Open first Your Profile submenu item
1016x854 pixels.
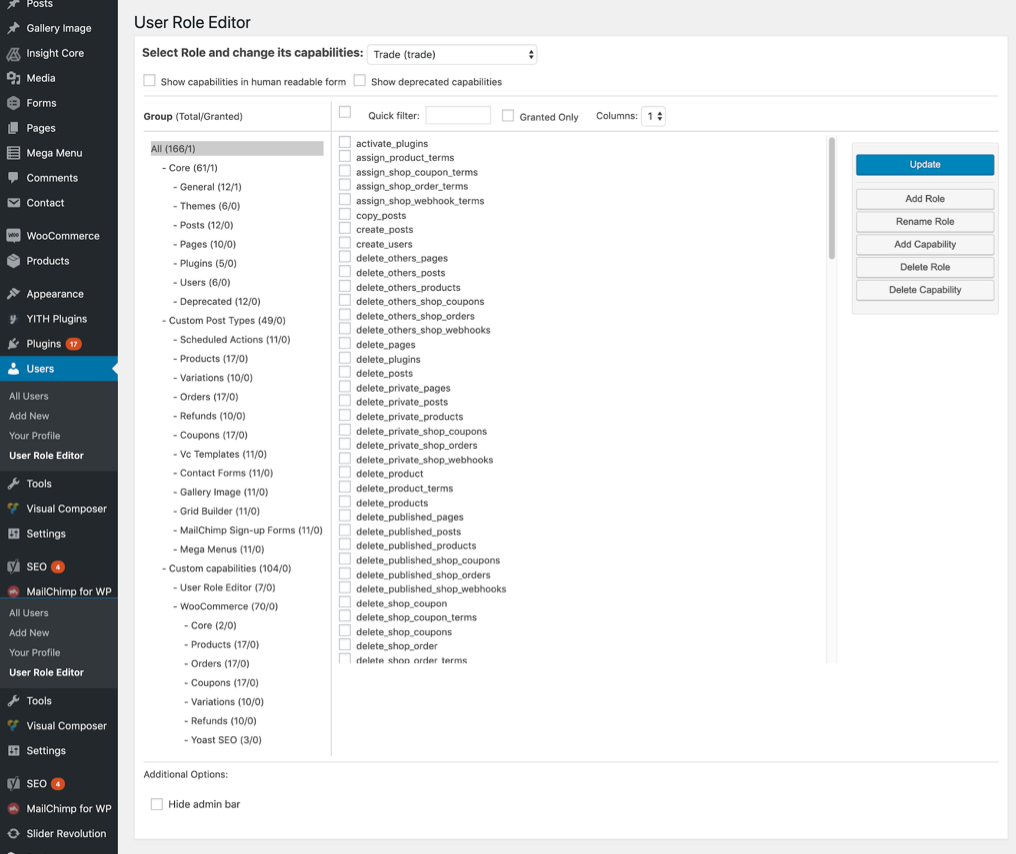coord(34,435)
